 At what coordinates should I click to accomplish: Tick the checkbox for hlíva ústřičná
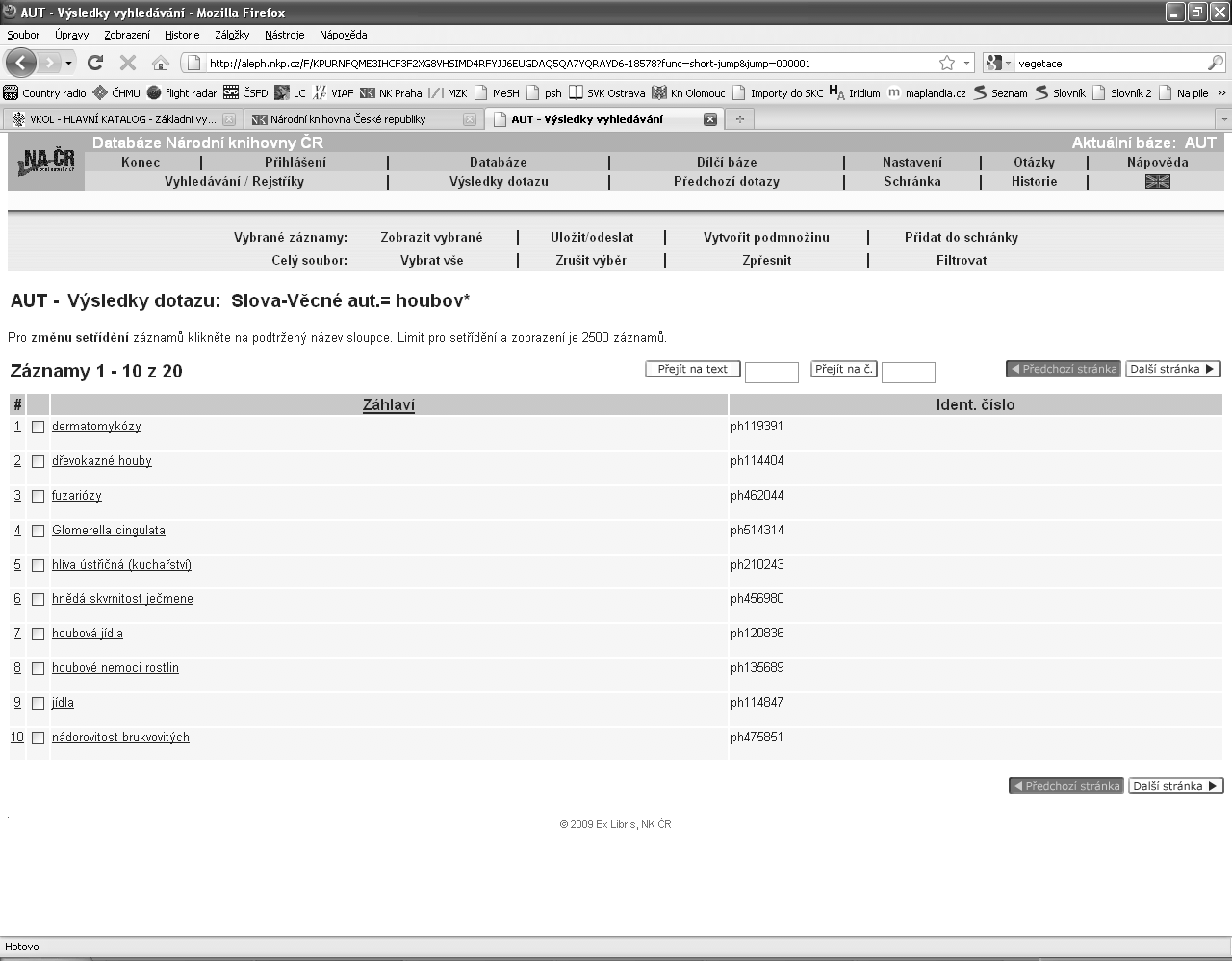pos(38,566)
